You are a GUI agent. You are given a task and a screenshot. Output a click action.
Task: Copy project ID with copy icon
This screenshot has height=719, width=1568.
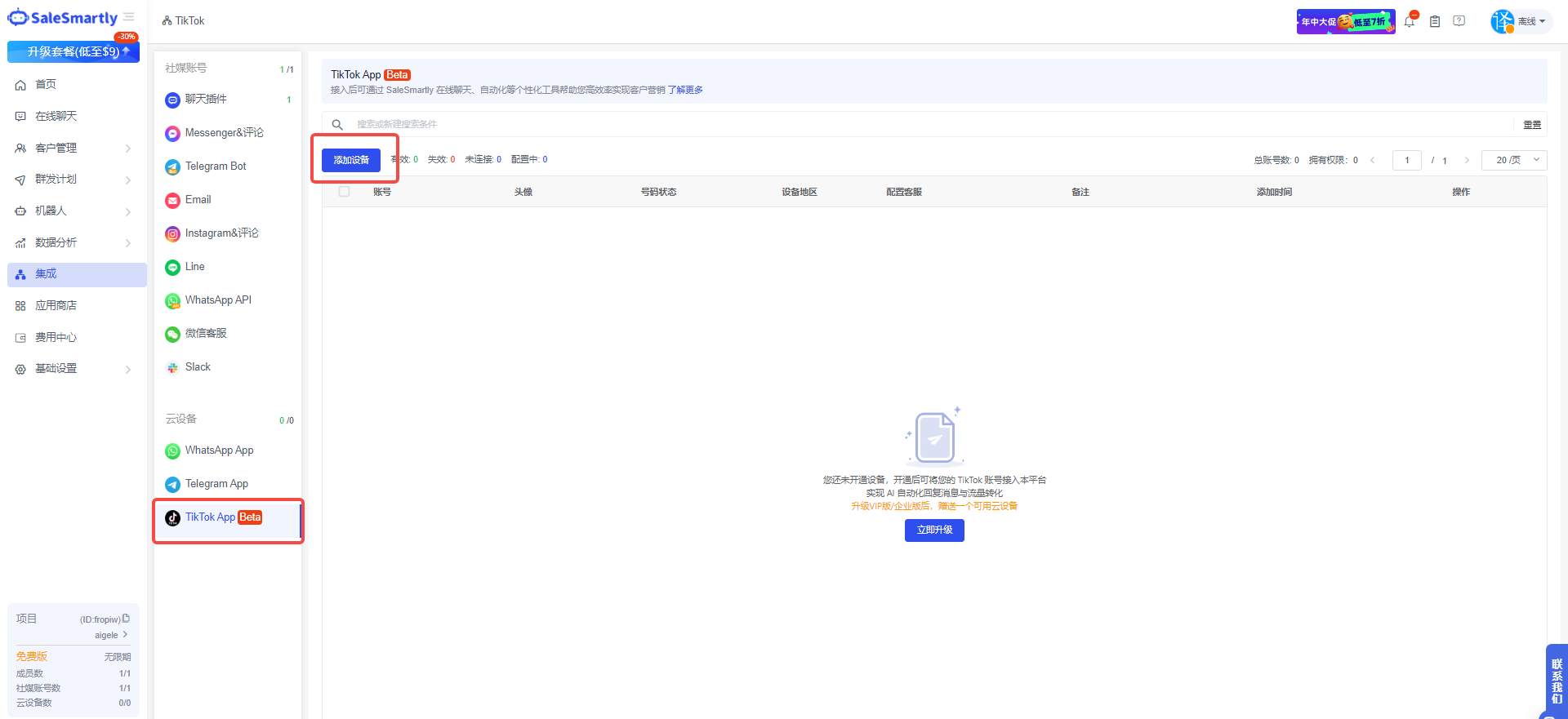tap(126, 619)
